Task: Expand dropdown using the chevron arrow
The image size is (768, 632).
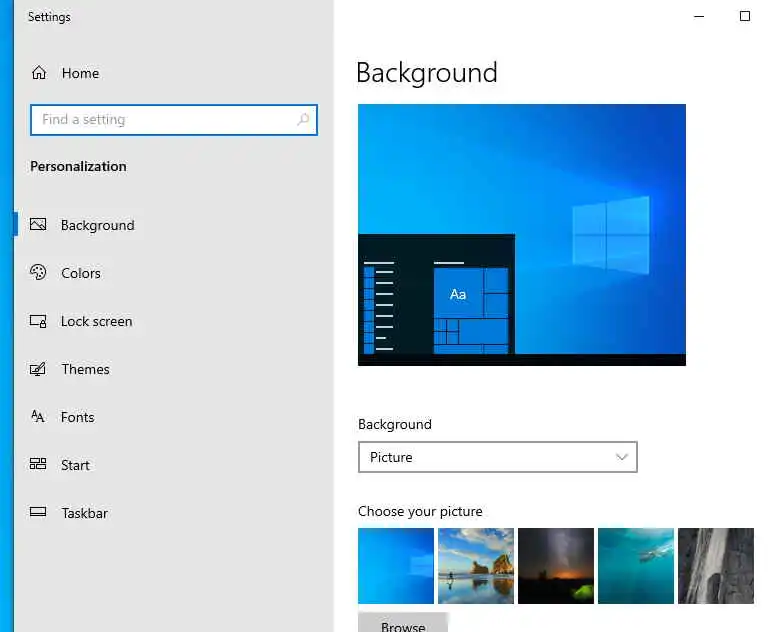Action: (x=622, y=457)
